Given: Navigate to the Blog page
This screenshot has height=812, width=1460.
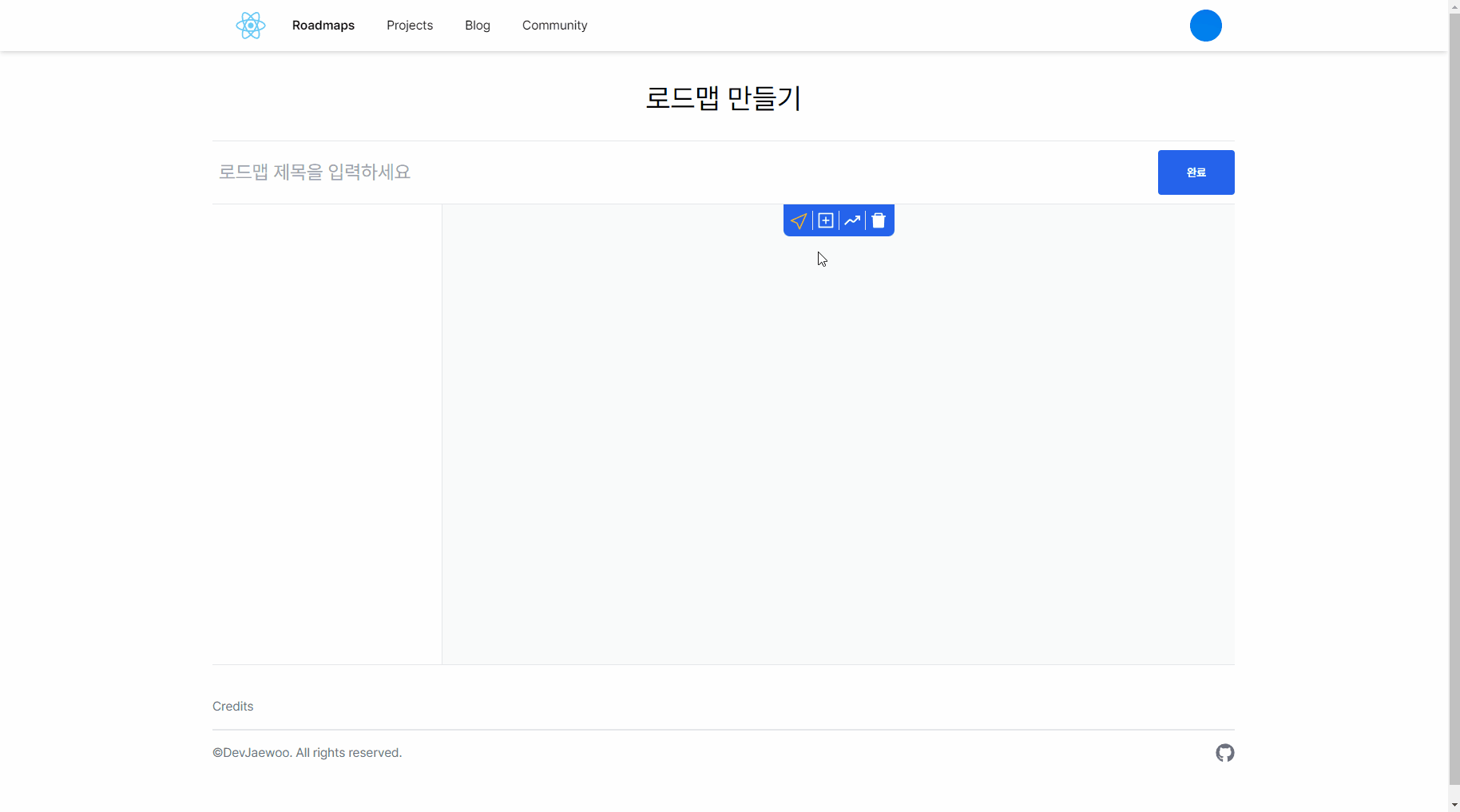Looking at the screenshot, I should click(x=477, y=25).
